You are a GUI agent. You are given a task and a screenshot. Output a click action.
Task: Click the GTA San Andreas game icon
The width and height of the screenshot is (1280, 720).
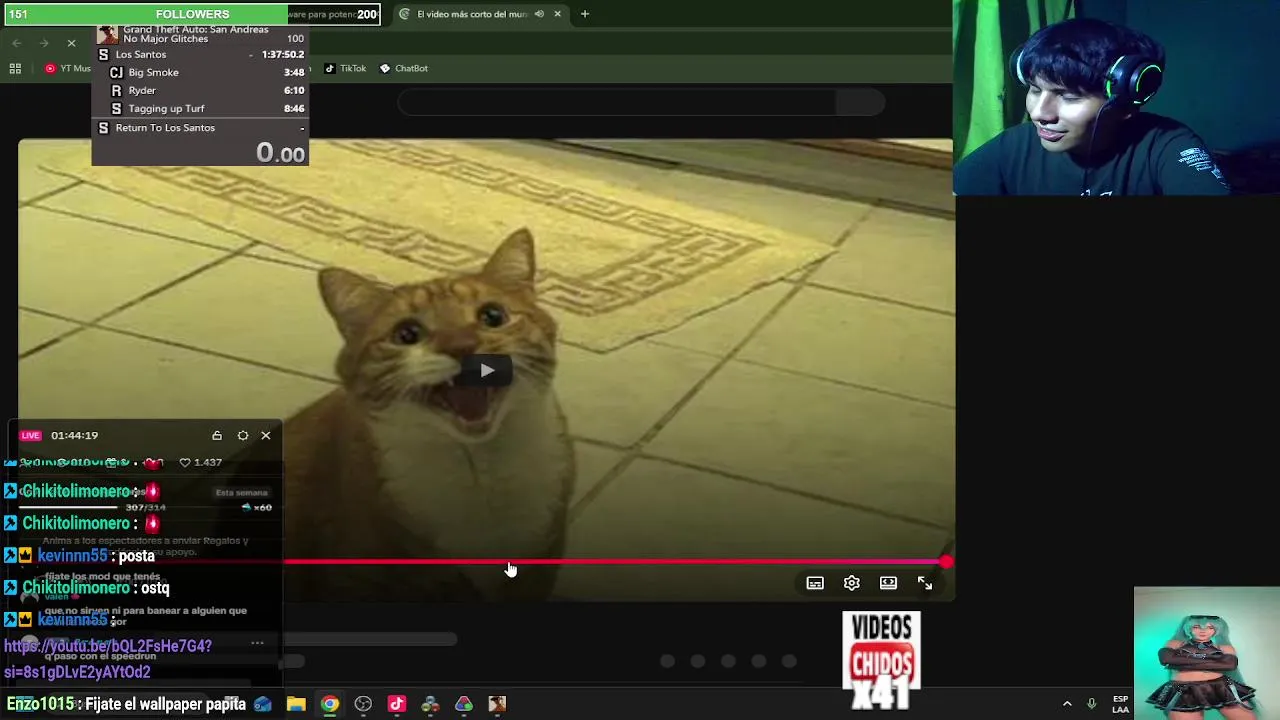(x=107, y=34)
